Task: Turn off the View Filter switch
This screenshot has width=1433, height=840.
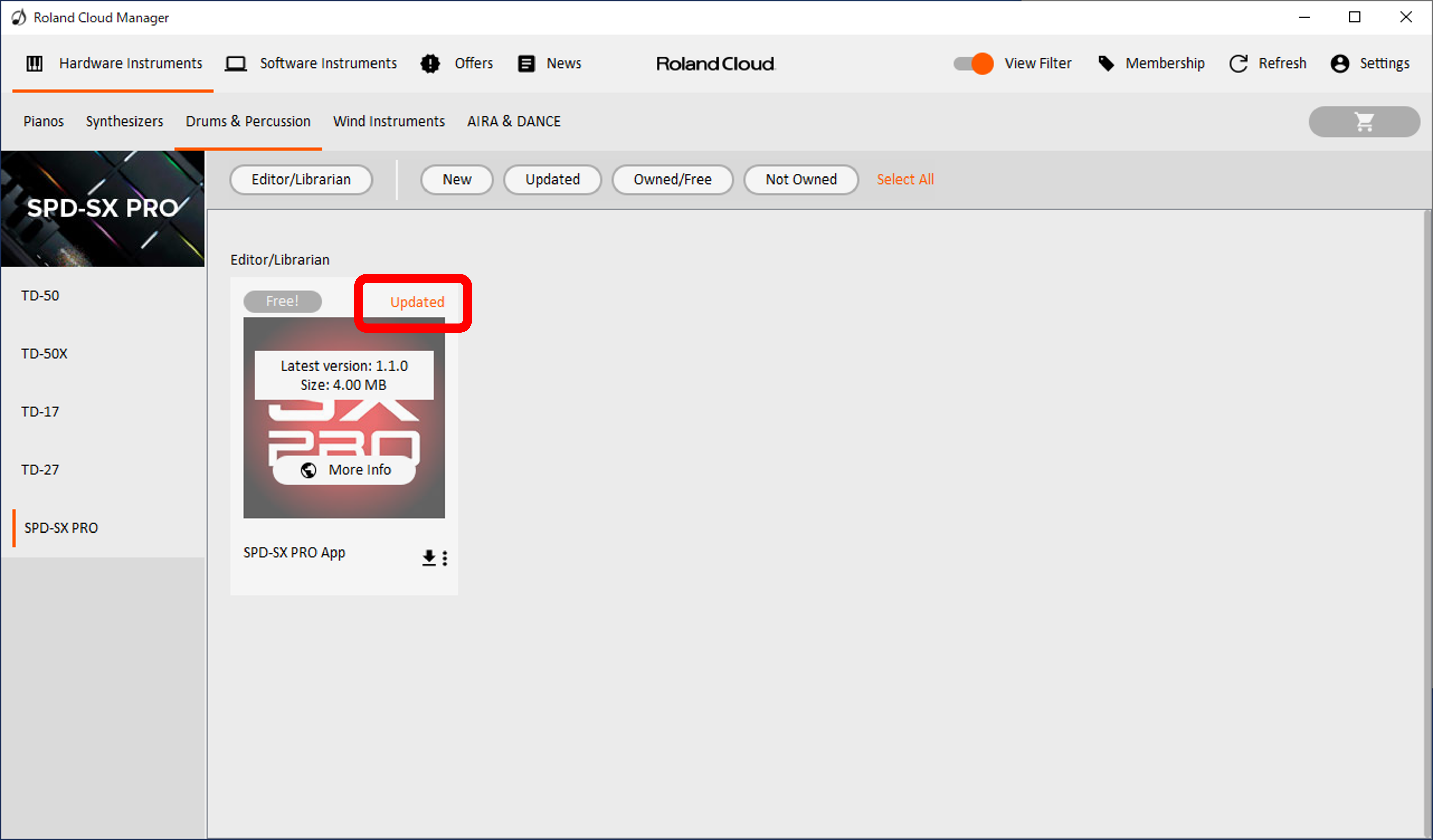Action: (x=973, y=64)
